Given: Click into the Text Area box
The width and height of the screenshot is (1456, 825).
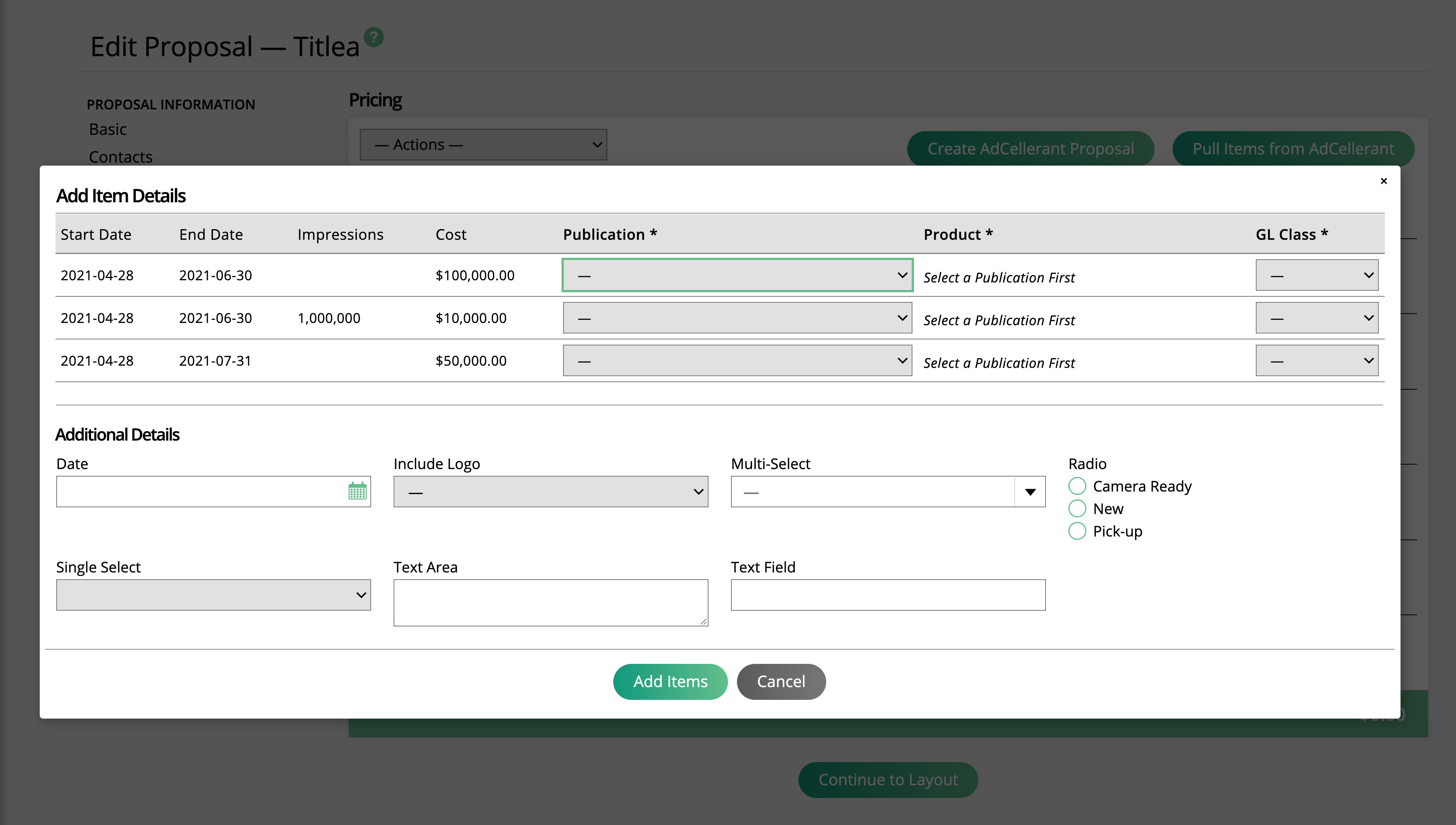Looking at the screenshot, I should coord(550,603).
